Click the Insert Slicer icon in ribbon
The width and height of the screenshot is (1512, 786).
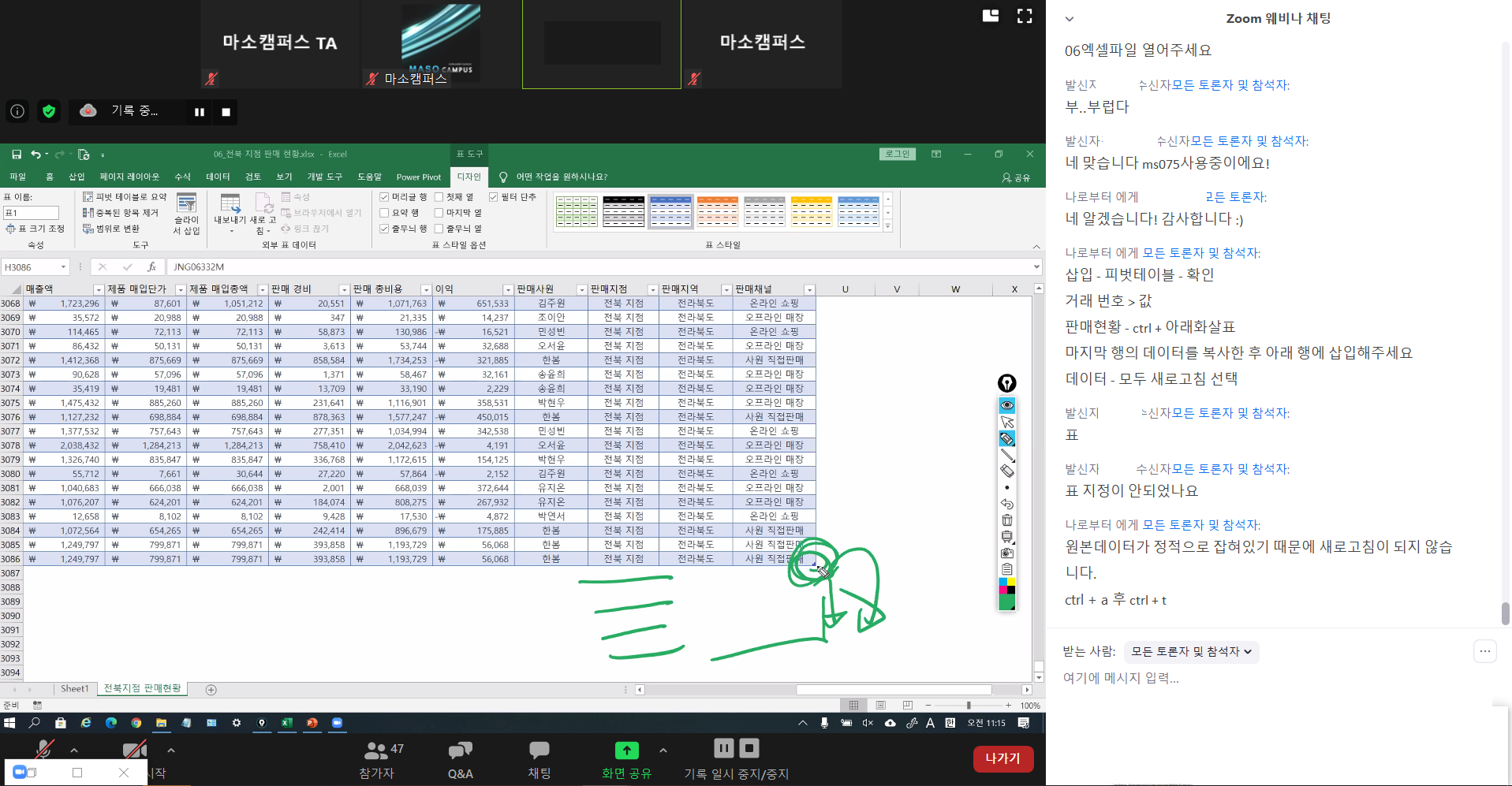coord(187,213)
